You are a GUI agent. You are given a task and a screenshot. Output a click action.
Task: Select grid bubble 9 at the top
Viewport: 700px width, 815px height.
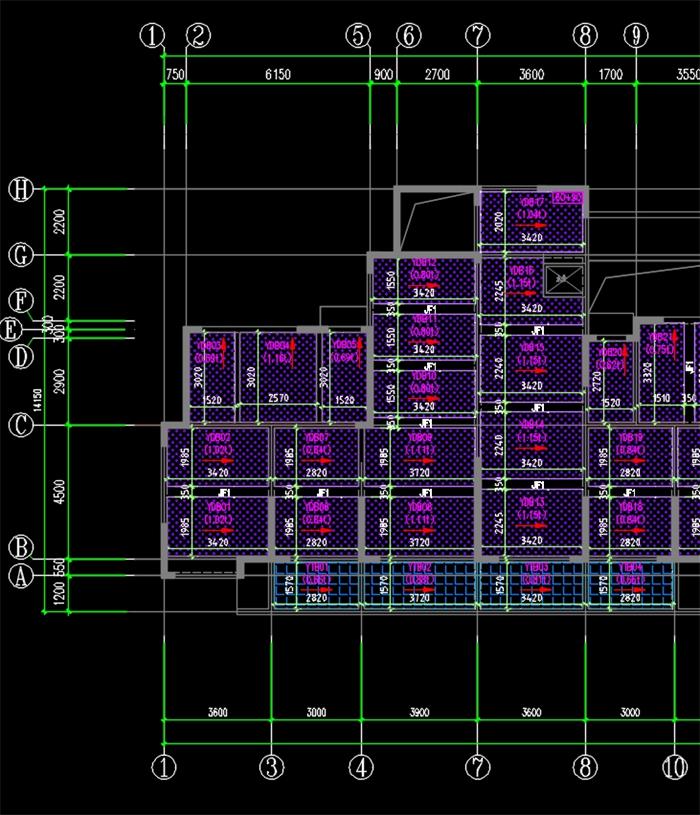[636, 36]
